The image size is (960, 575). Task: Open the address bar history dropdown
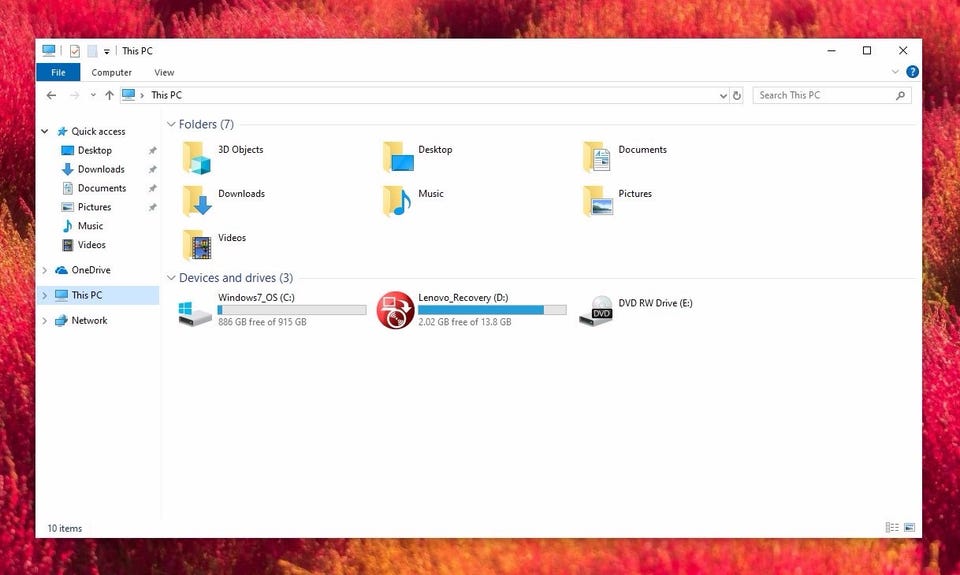[723, 96]
